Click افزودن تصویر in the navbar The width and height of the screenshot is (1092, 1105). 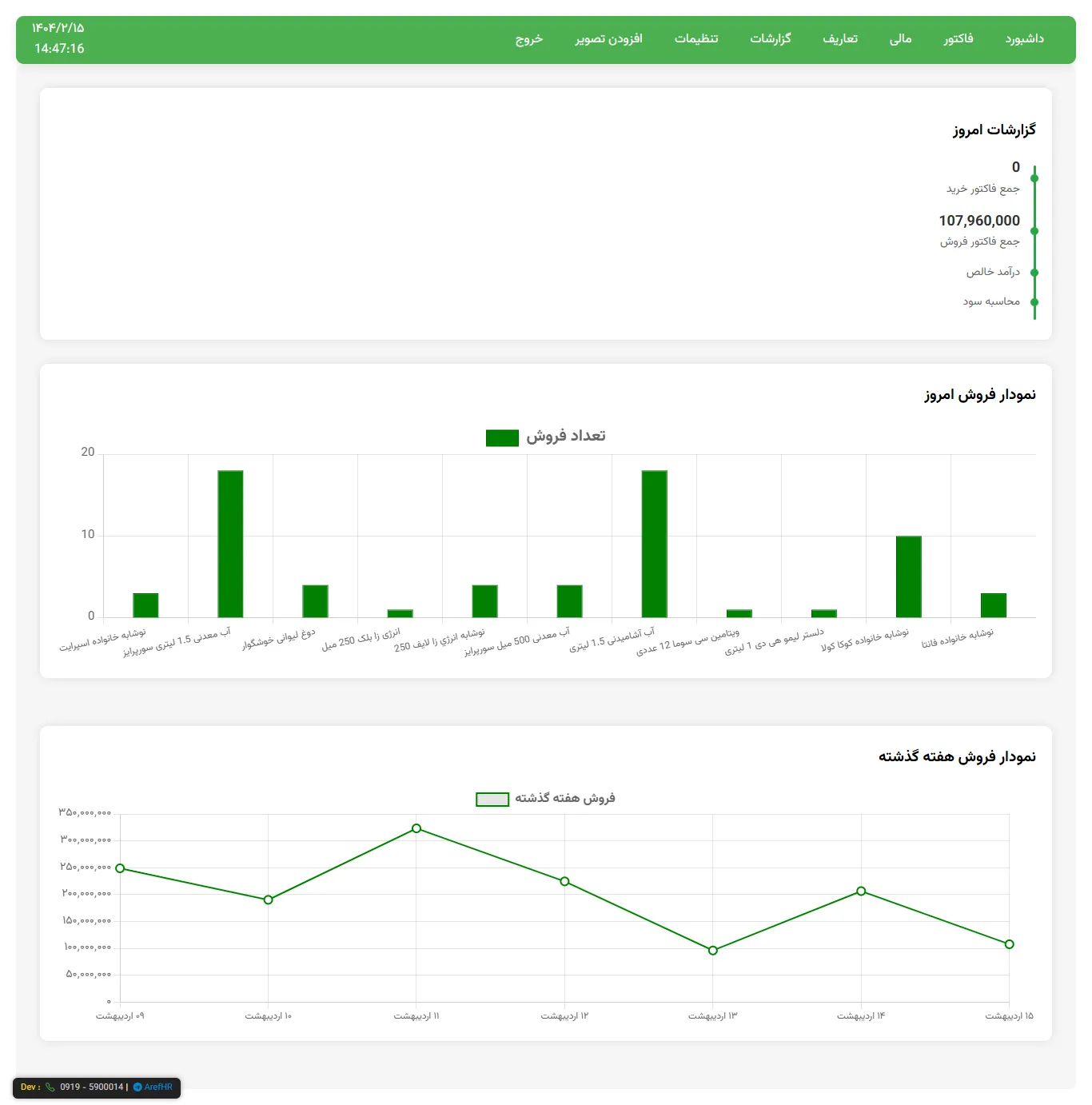(611, 38)
